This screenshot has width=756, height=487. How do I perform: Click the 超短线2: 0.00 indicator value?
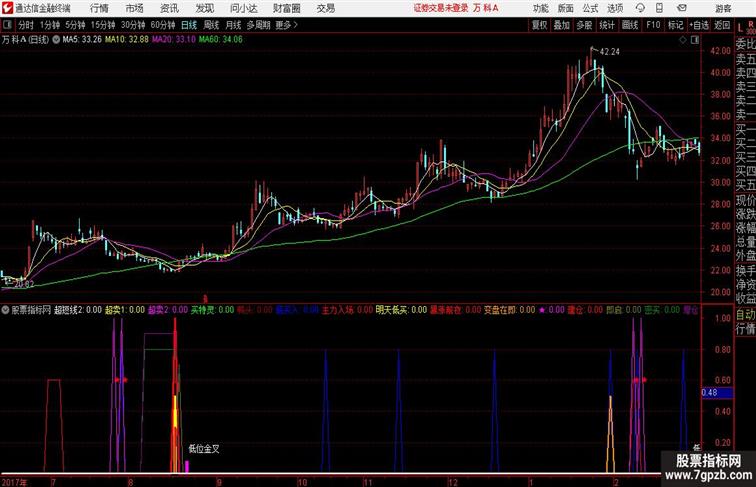(78, 310)
